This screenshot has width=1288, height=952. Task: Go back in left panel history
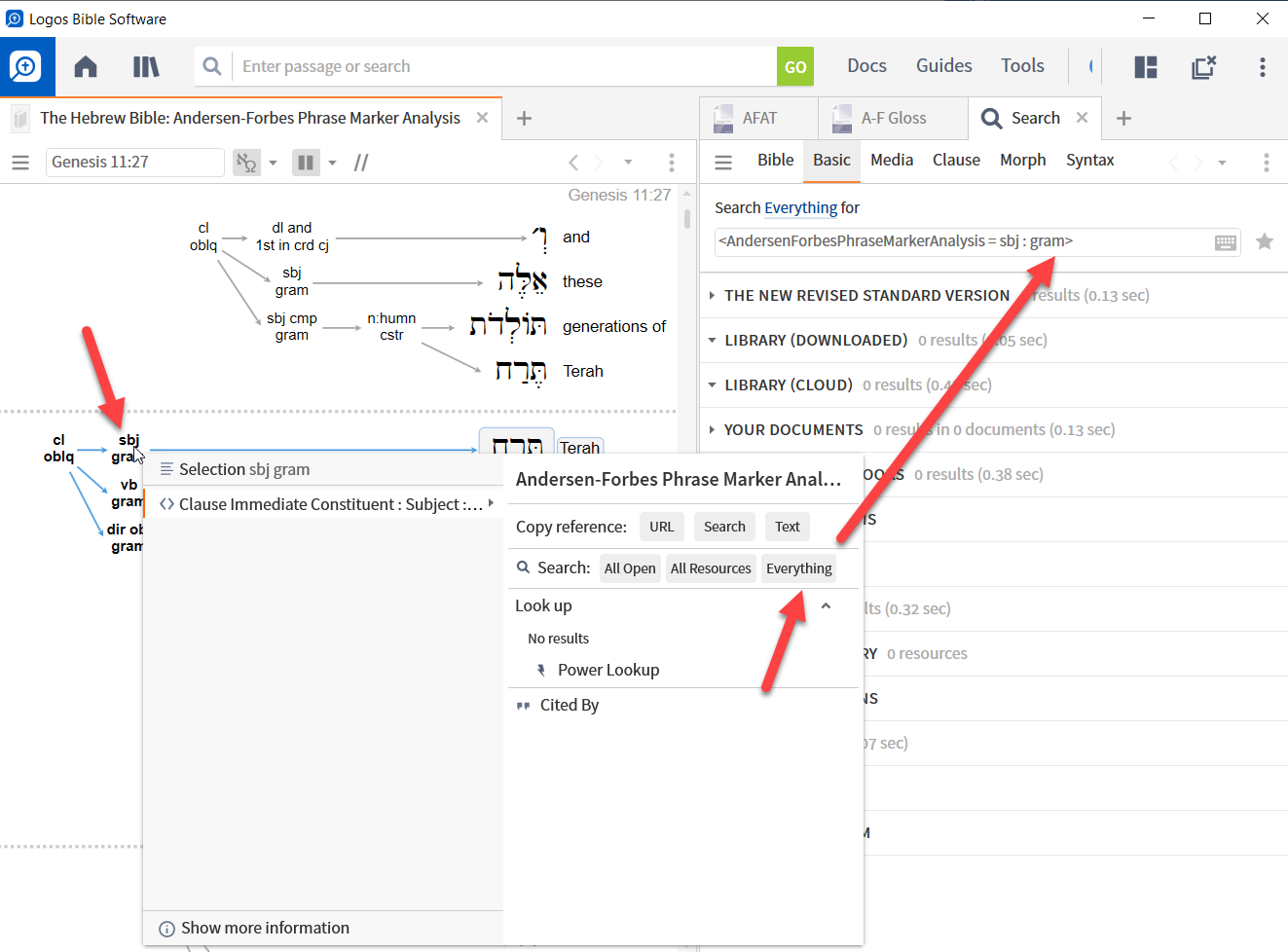573,163
